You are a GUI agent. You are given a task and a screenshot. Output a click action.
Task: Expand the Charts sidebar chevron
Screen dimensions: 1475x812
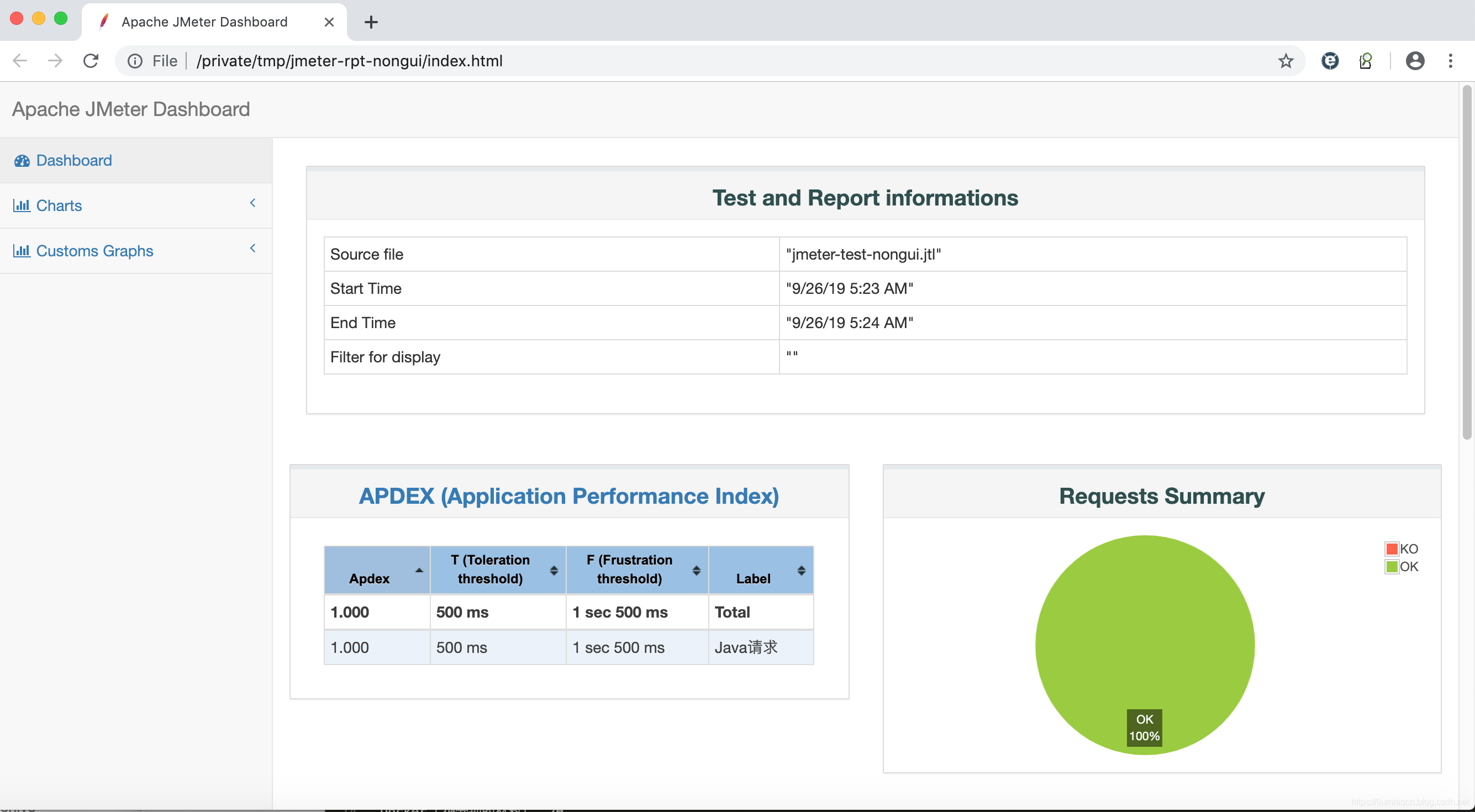252,203
